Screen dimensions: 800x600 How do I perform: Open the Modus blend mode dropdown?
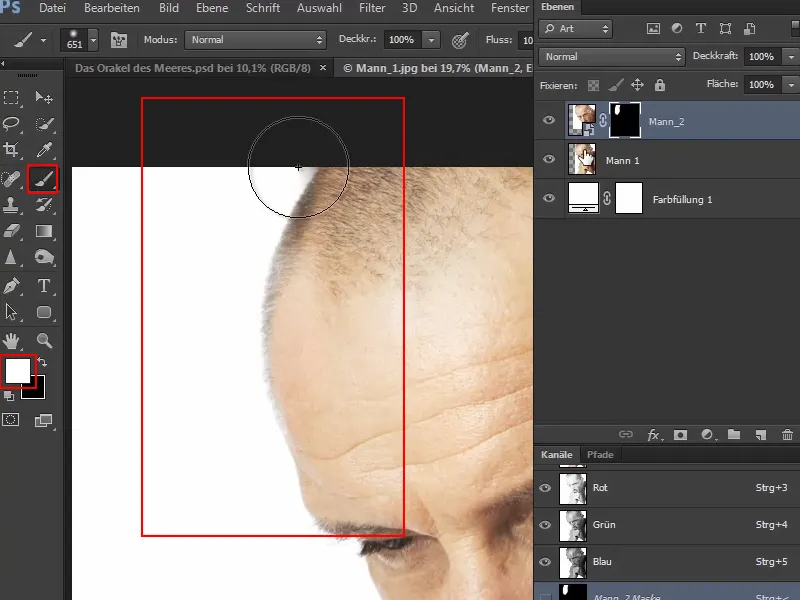(255, 40)
